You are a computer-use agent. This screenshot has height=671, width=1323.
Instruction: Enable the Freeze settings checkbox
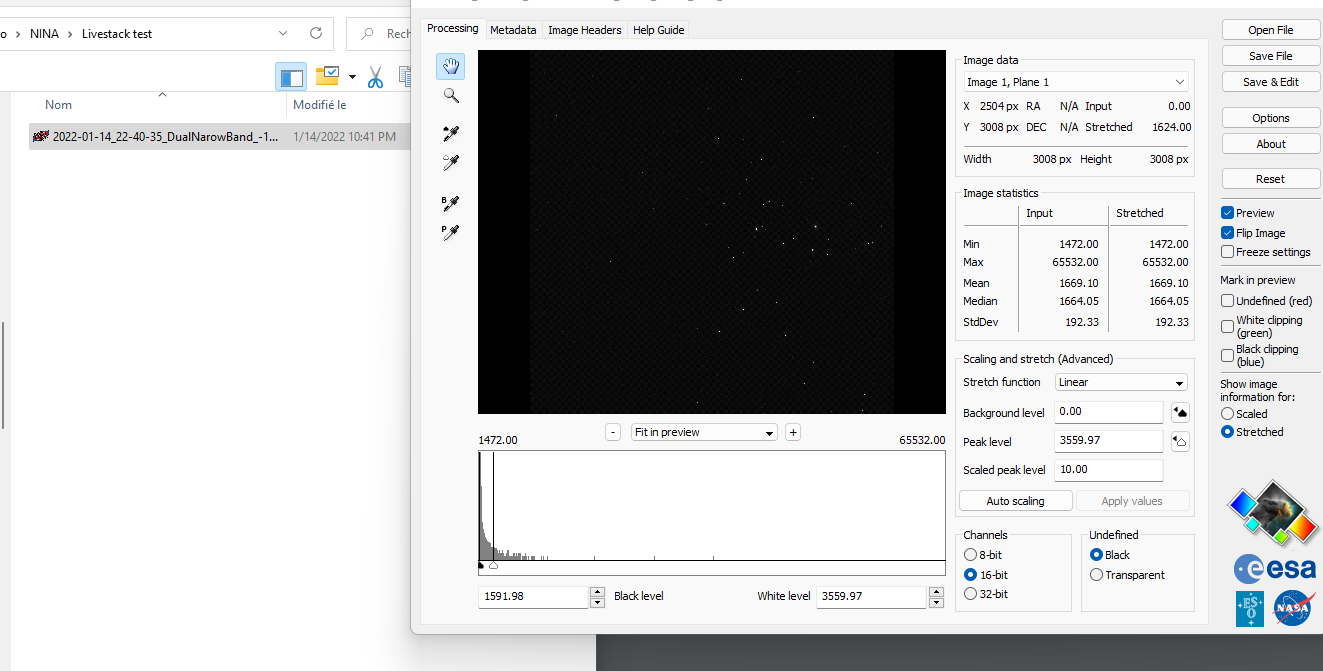(x=1227, y=252)
